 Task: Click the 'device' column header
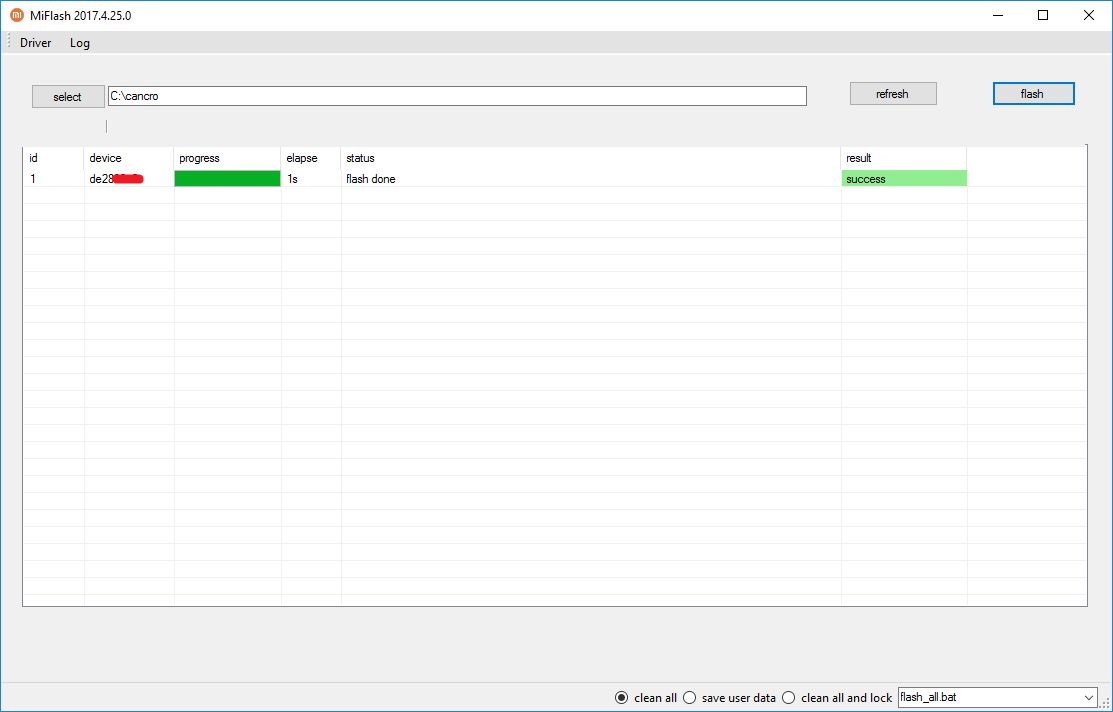(128, 158)
